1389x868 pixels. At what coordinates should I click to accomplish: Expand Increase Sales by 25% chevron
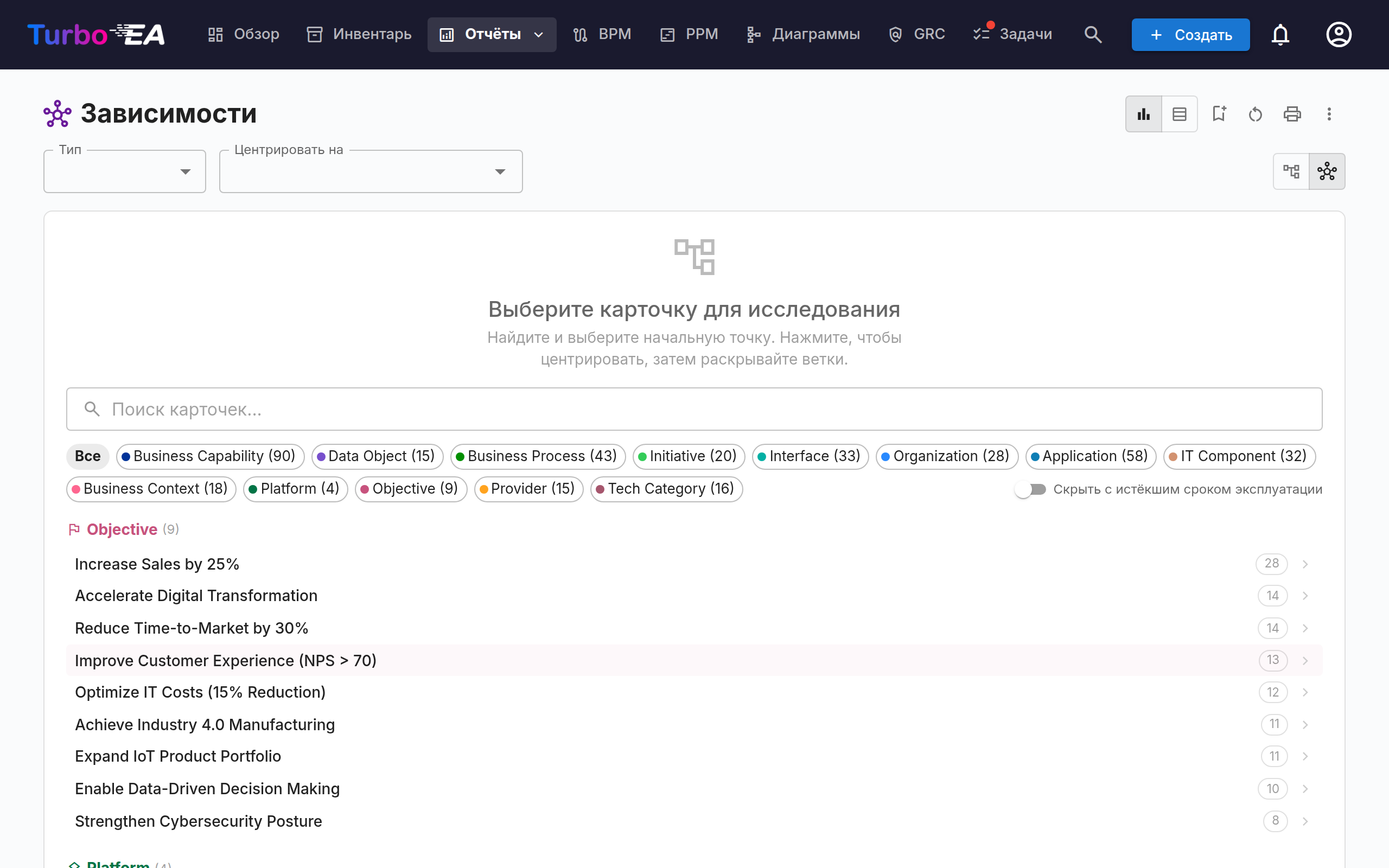(x=1305, y=564)
